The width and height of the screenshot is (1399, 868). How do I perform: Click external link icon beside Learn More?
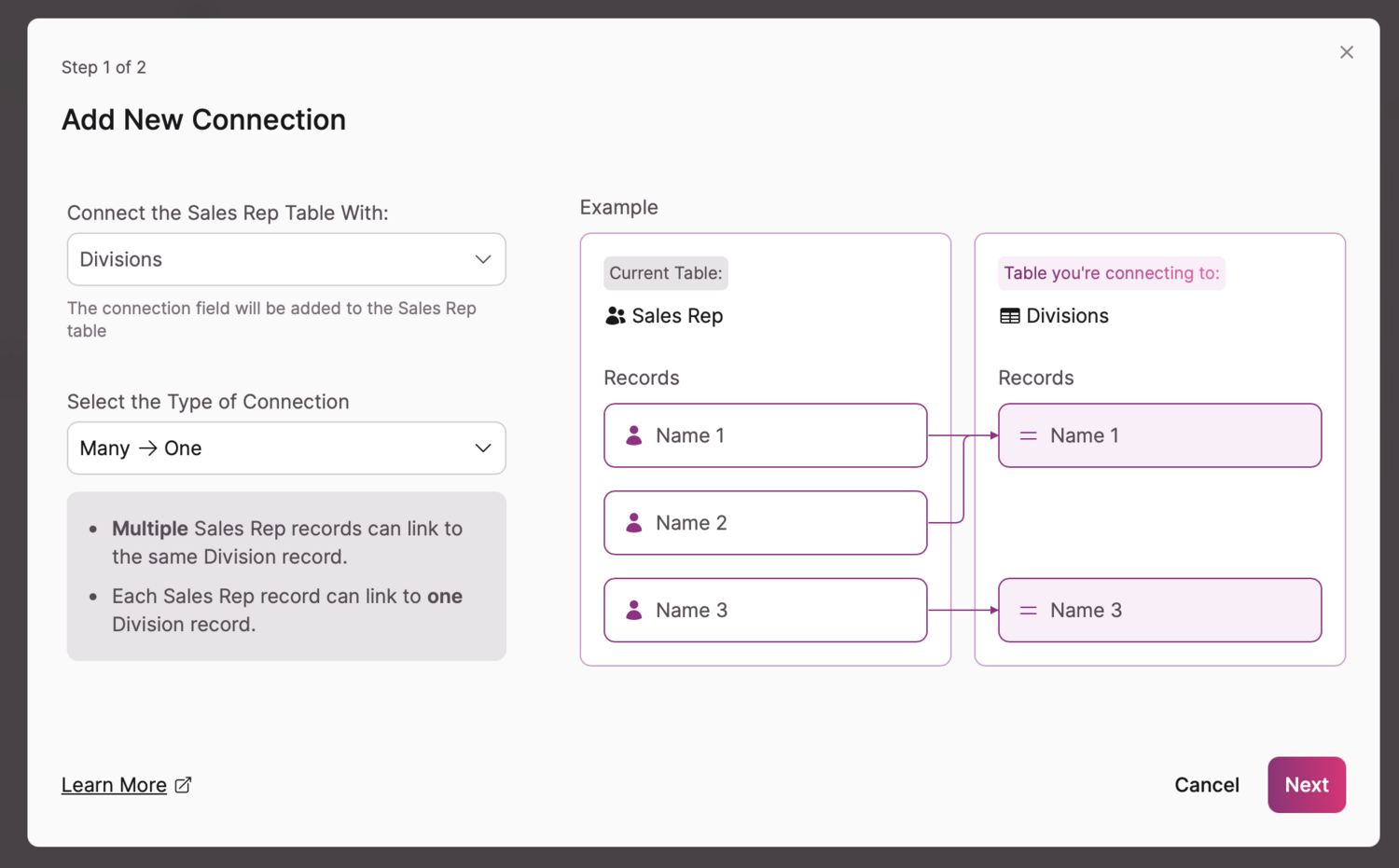point(184,785)
